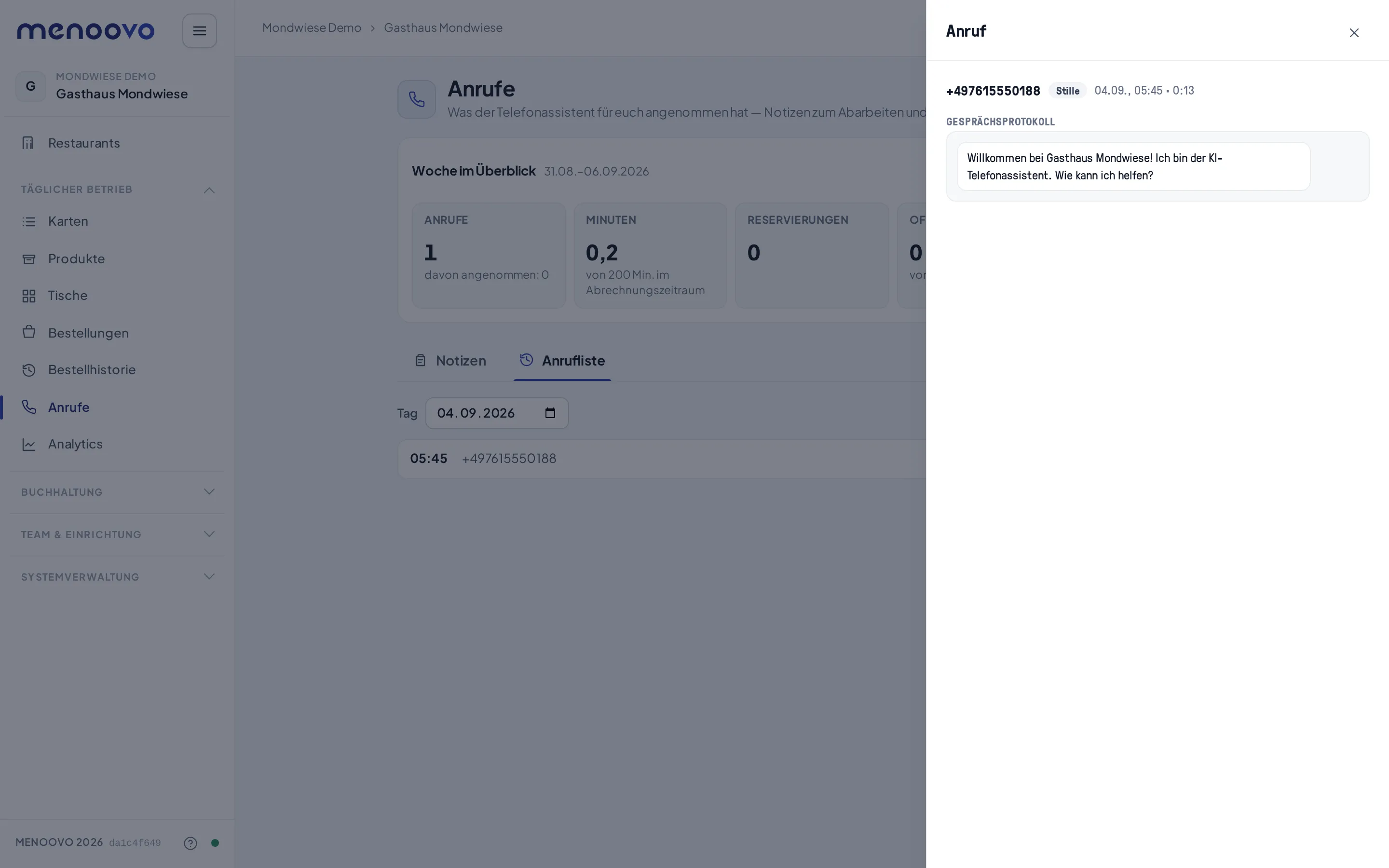1389x868 pixels.
Task: Click the G restaurant avatar
Action: tap(31, 87)
